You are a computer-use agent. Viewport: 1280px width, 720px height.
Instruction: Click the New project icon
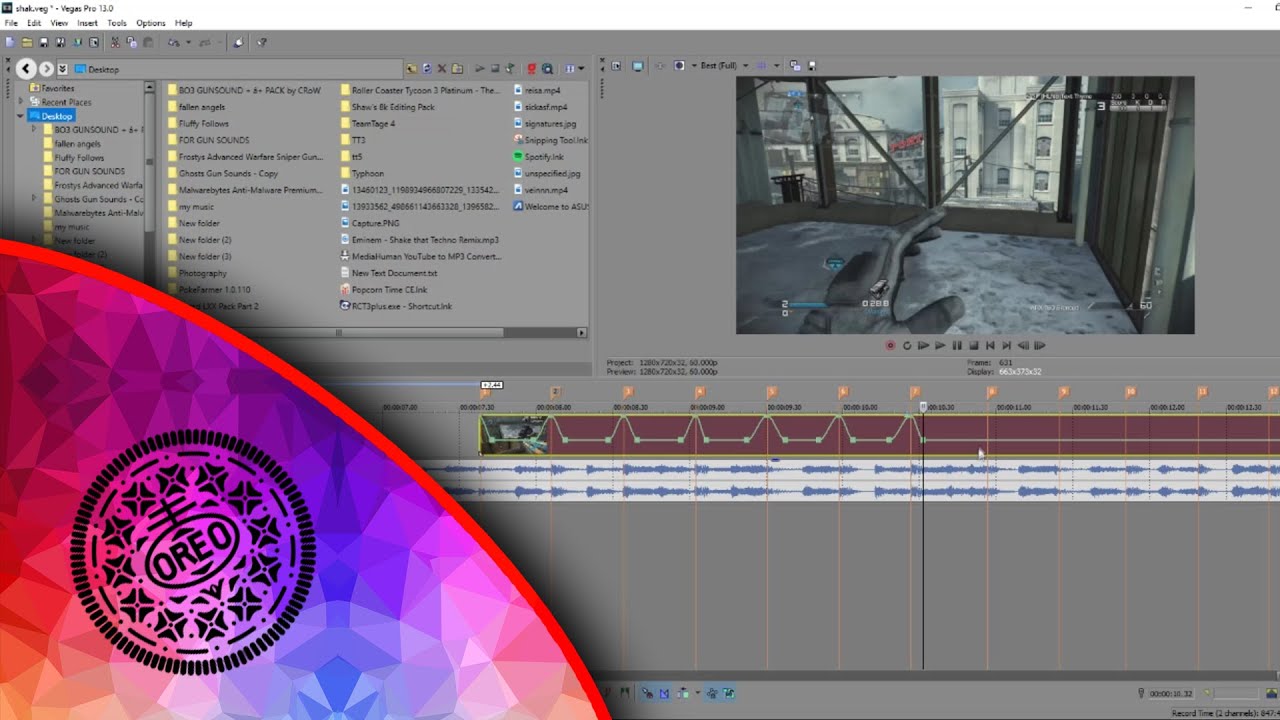pos(10,42)
